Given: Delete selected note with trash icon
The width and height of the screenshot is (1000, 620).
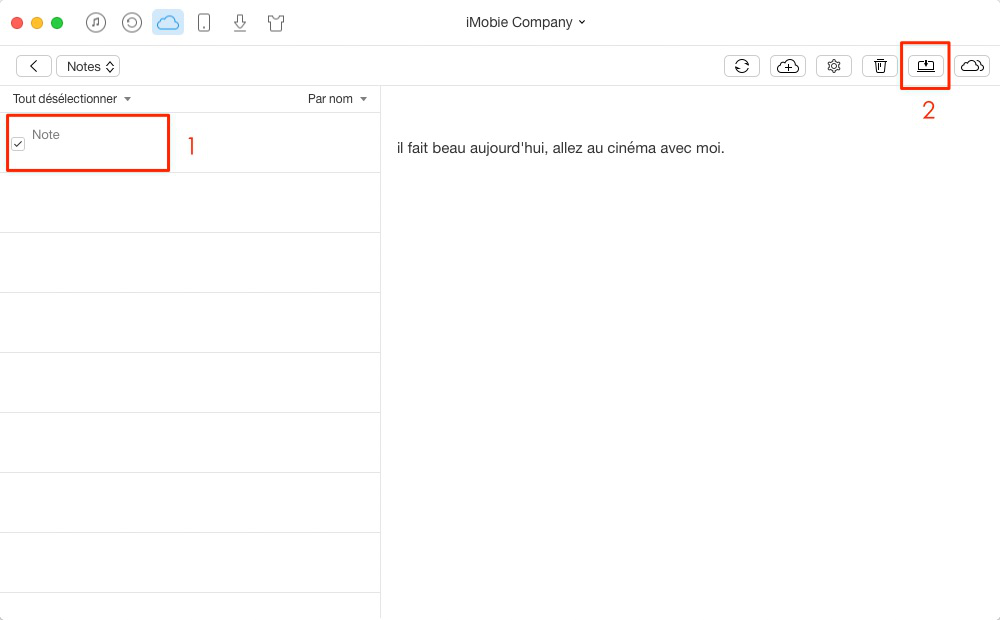Looking at the screenshot, I should point(879,66).
